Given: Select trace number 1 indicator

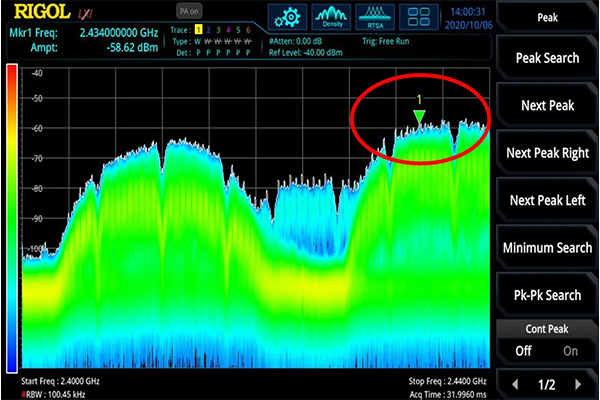Looking at the screenshot, I should (198, 30).
